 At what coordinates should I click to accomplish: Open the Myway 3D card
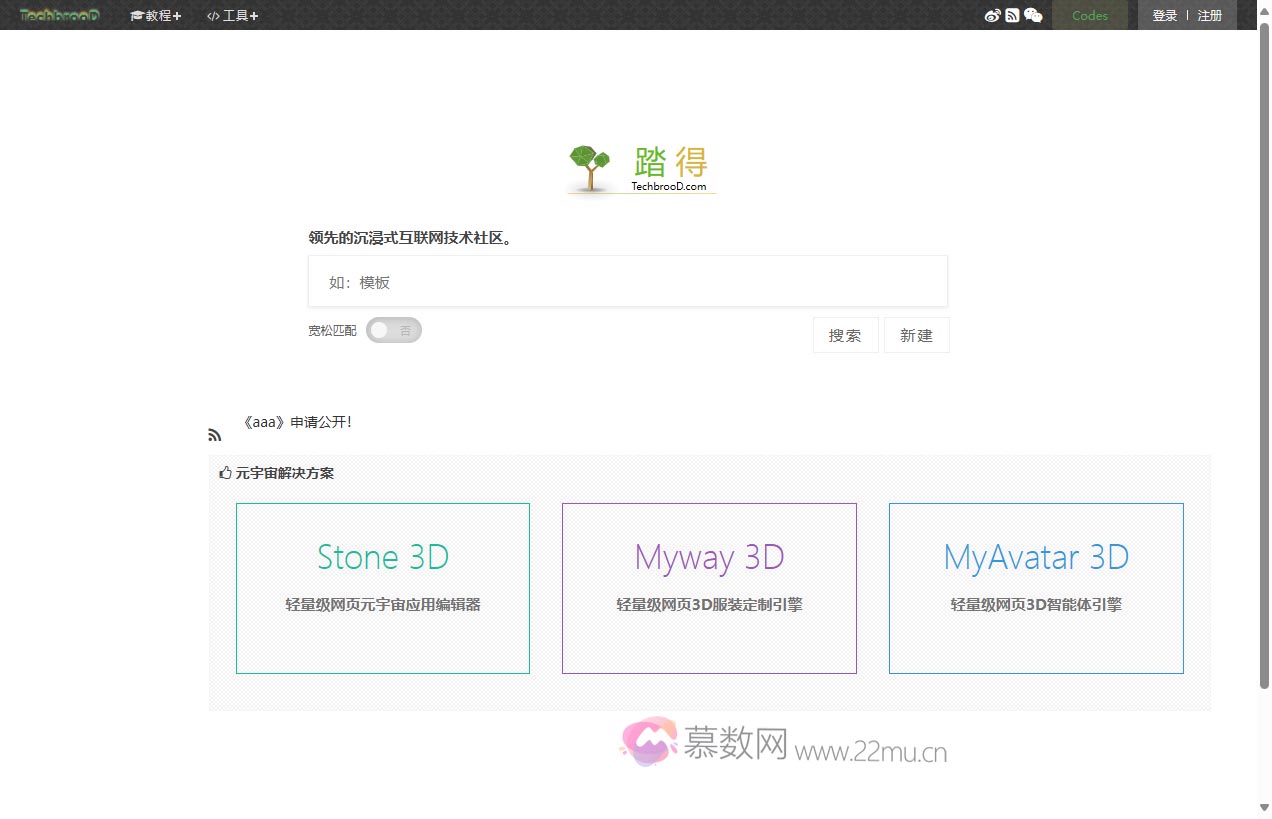click(x=709, y=588)
